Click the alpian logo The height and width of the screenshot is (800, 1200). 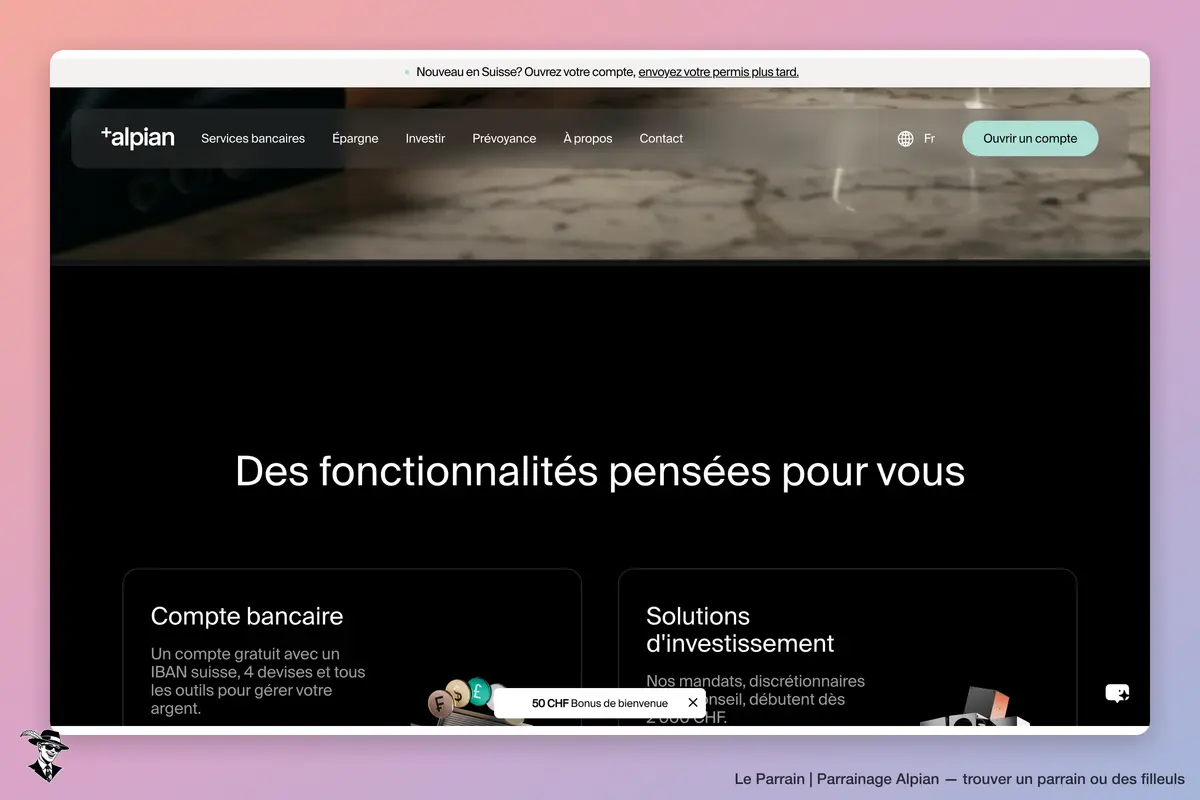138,138
